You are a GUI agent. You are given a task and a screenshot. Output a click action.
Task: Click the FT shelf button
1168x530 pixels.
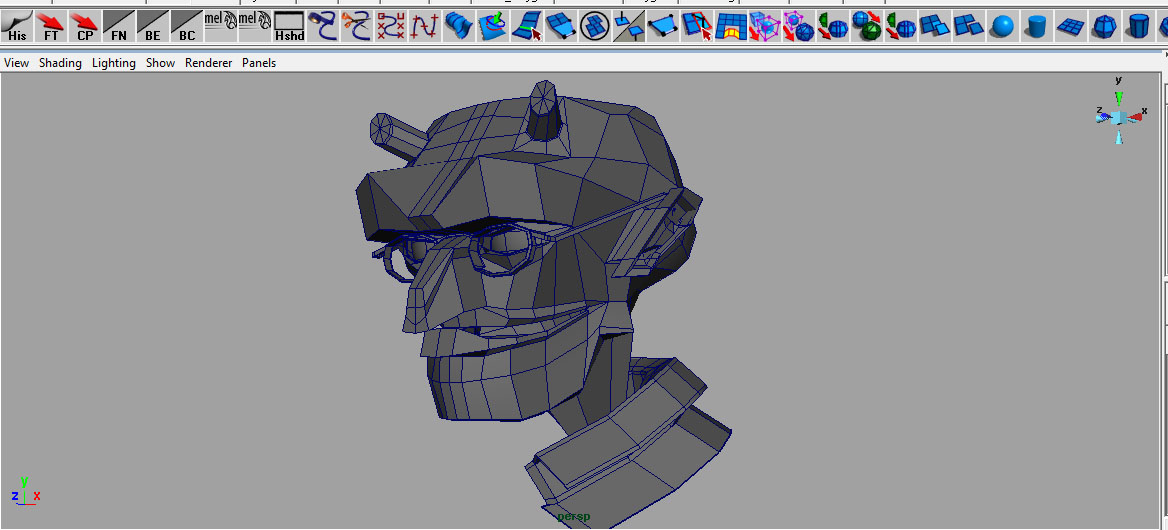pyautogui.click(x=51, y=26)
